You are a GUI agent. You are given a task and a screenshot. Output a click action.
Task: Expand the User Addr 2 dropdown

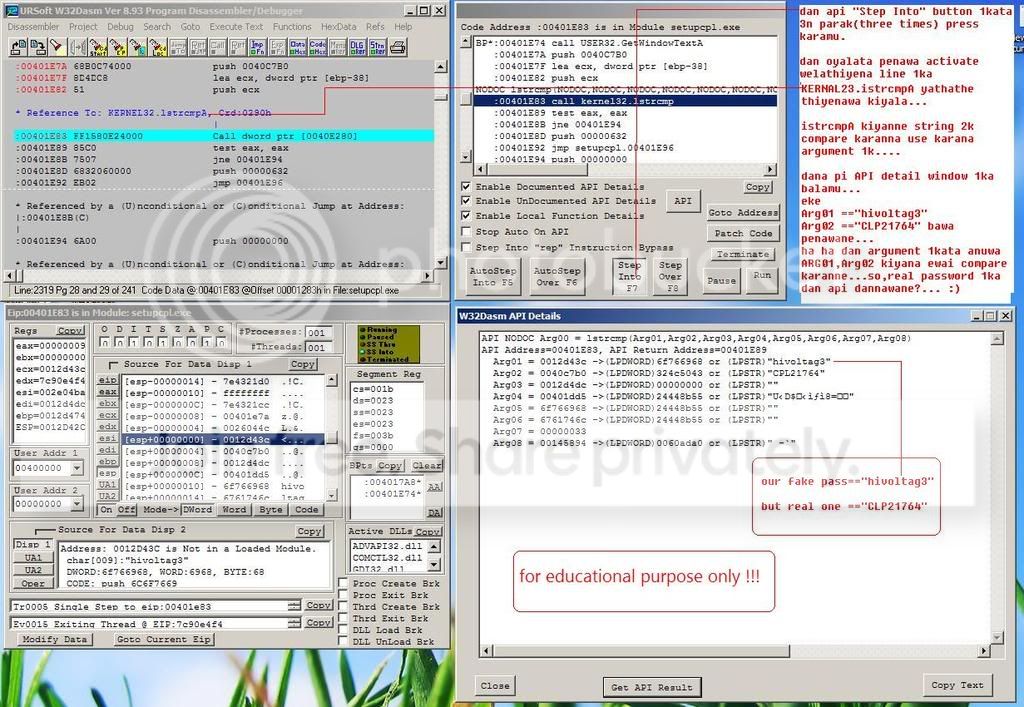[x=77, y=504]
